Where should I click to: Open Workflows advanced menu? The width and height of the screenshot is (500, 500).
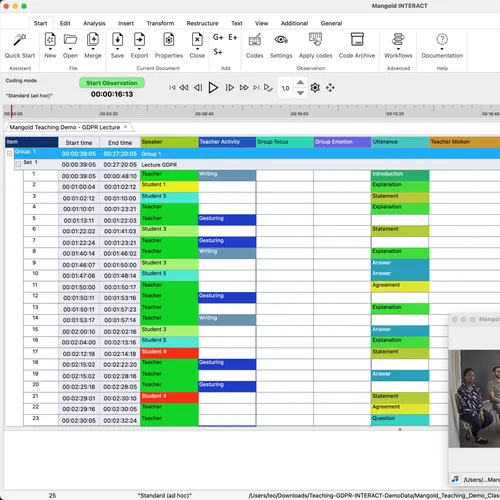click(398, 39)
